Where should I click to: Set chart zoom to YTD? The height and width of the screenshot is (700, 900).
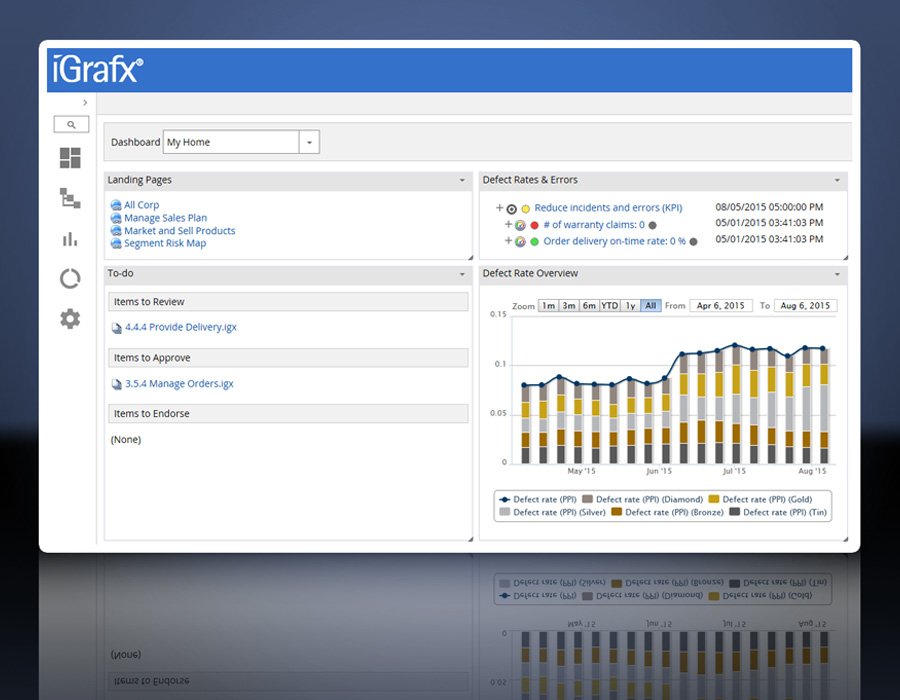610,306
